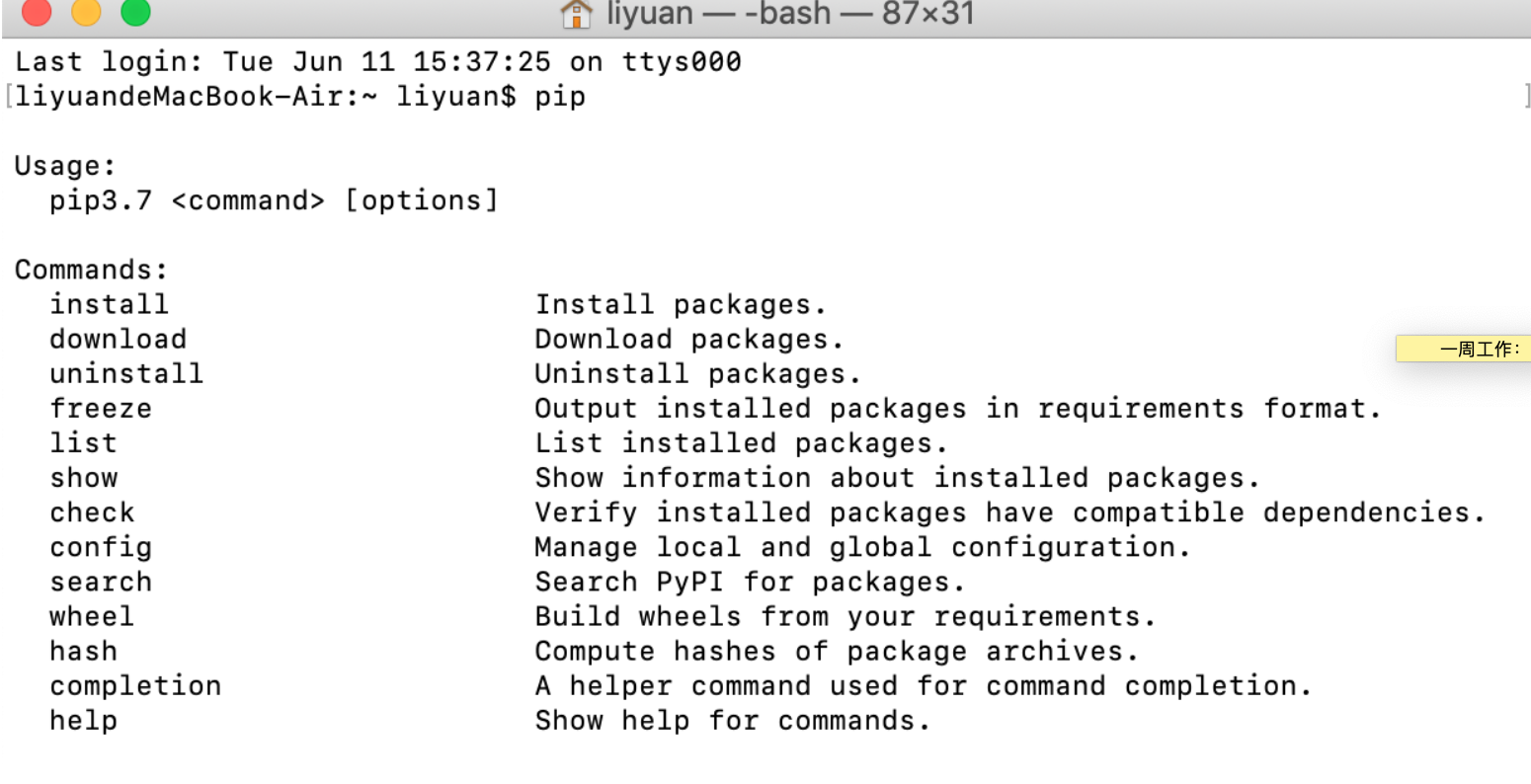Click the "install" command in the list
The height and width of the screenshot is (784, 1531).
pos(109,304)
